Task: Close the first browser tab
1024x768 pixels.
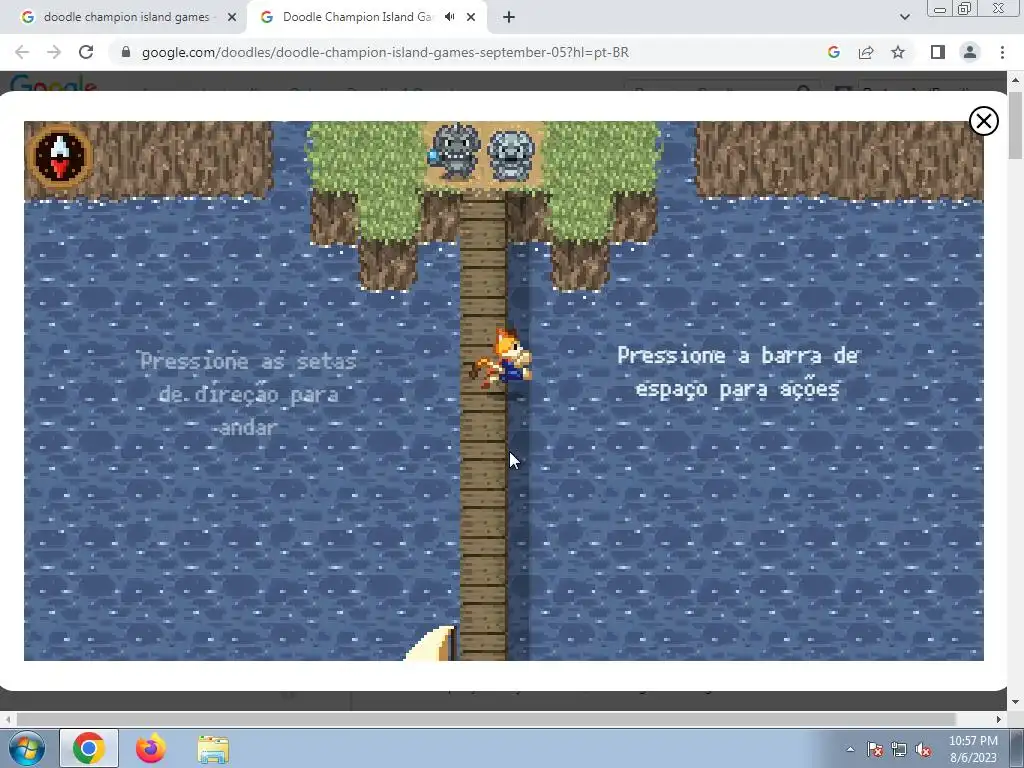Action: 232,18
